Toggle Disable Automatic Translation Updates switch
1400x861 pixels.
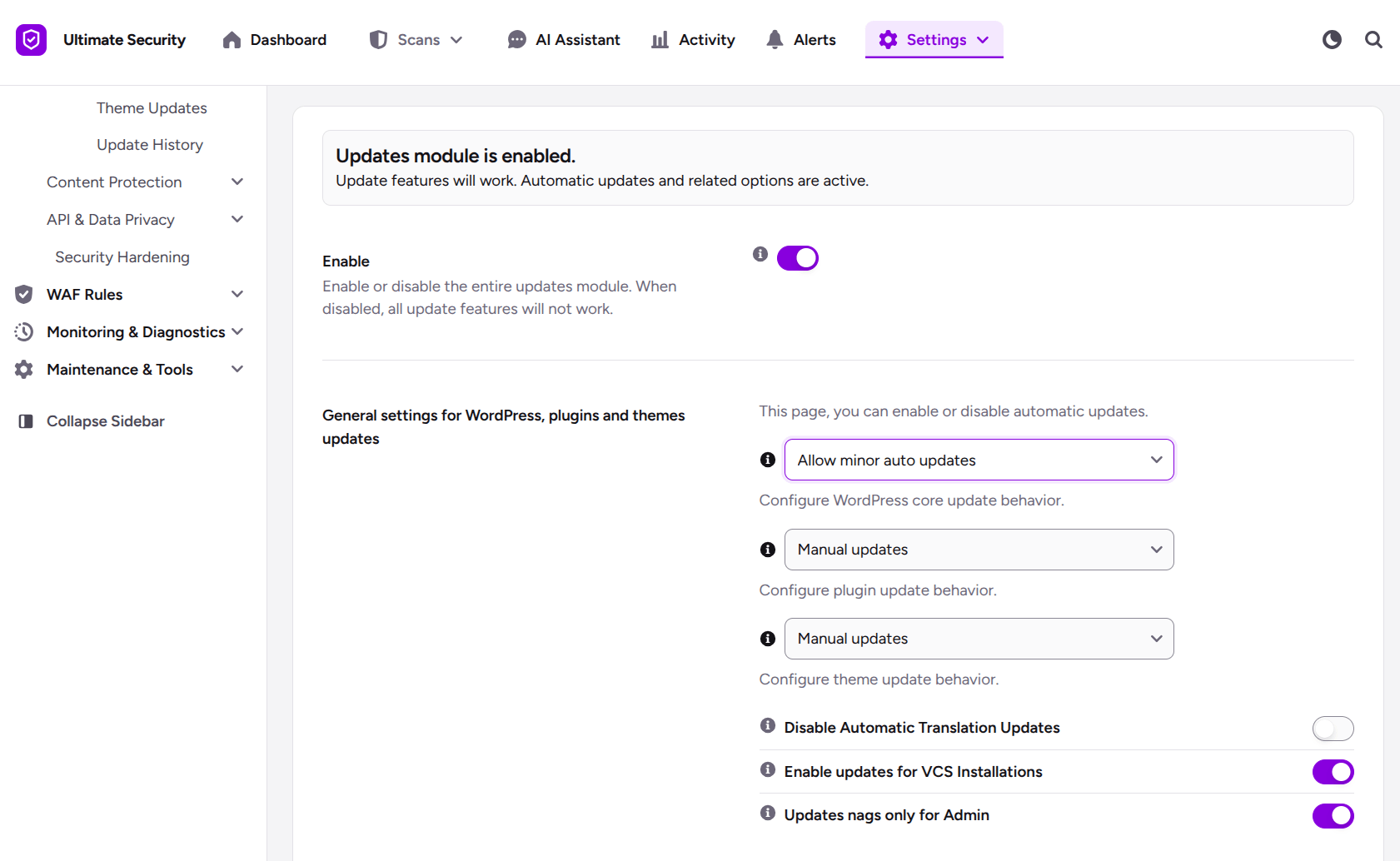[x=1333, y=729]
